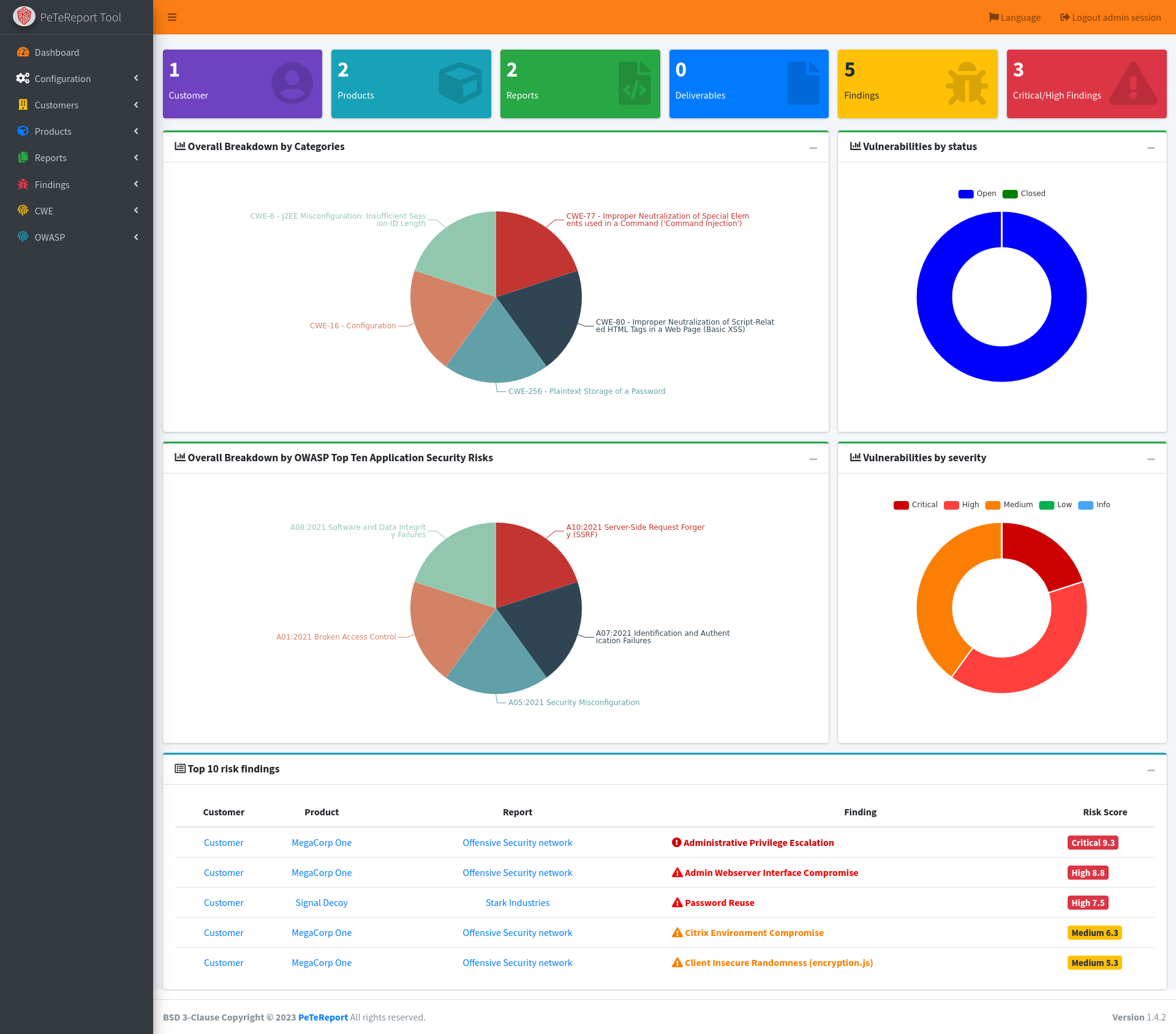Click the PeTeReport logo icon
Viewport: 1176px width, 1034px height.
(x=24, y=17)
